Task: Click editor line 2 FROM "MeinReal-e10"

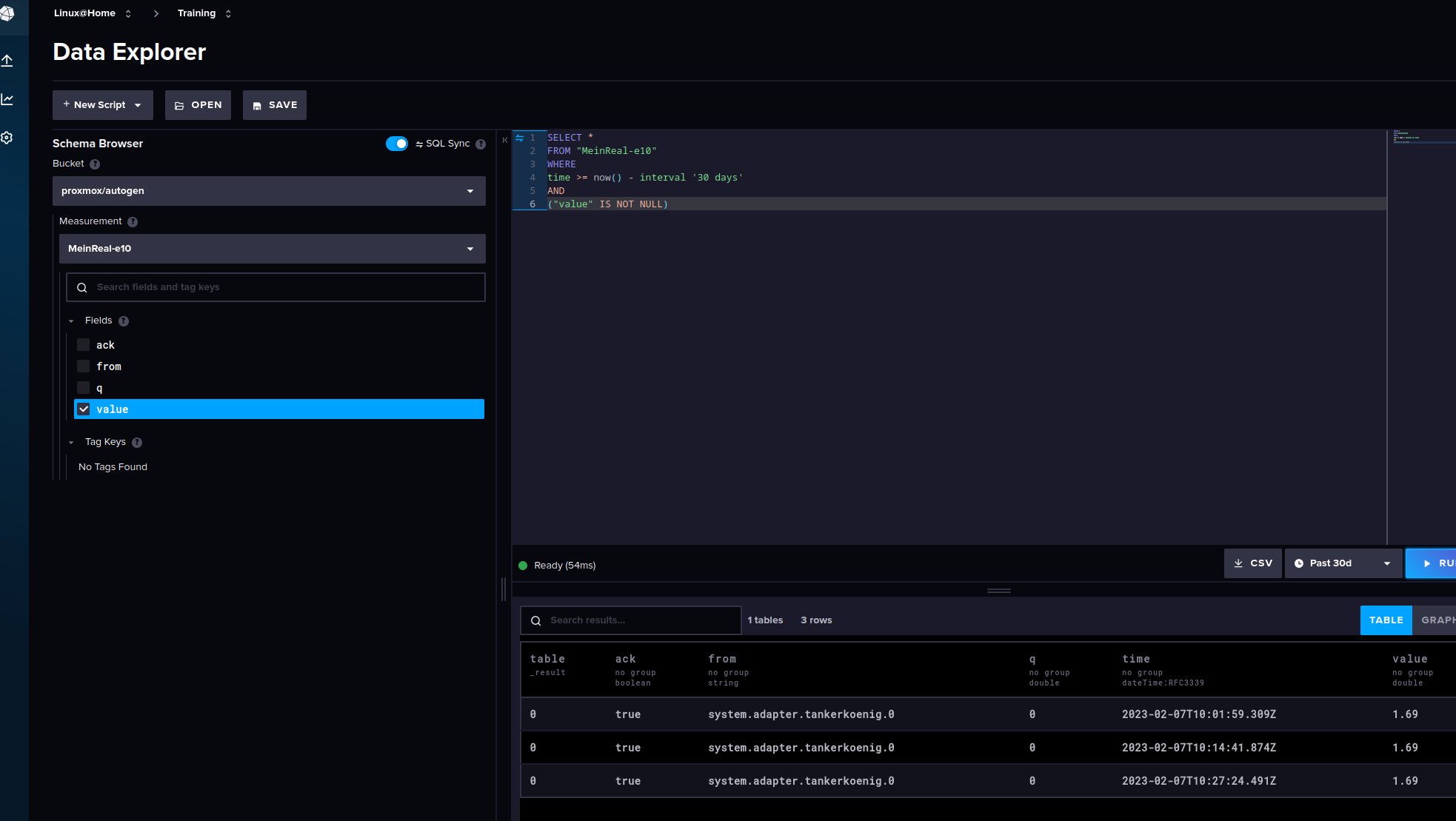Action: click(602, 151)
